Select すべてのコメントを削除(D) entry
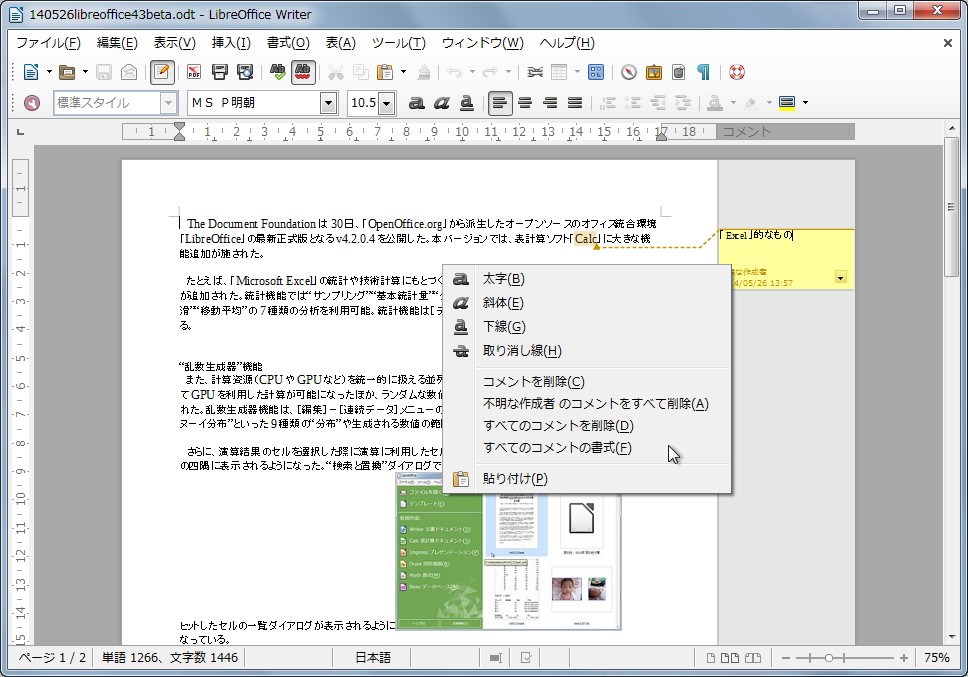The height and width of the screenshot is (677, 968). pos(587,426)
